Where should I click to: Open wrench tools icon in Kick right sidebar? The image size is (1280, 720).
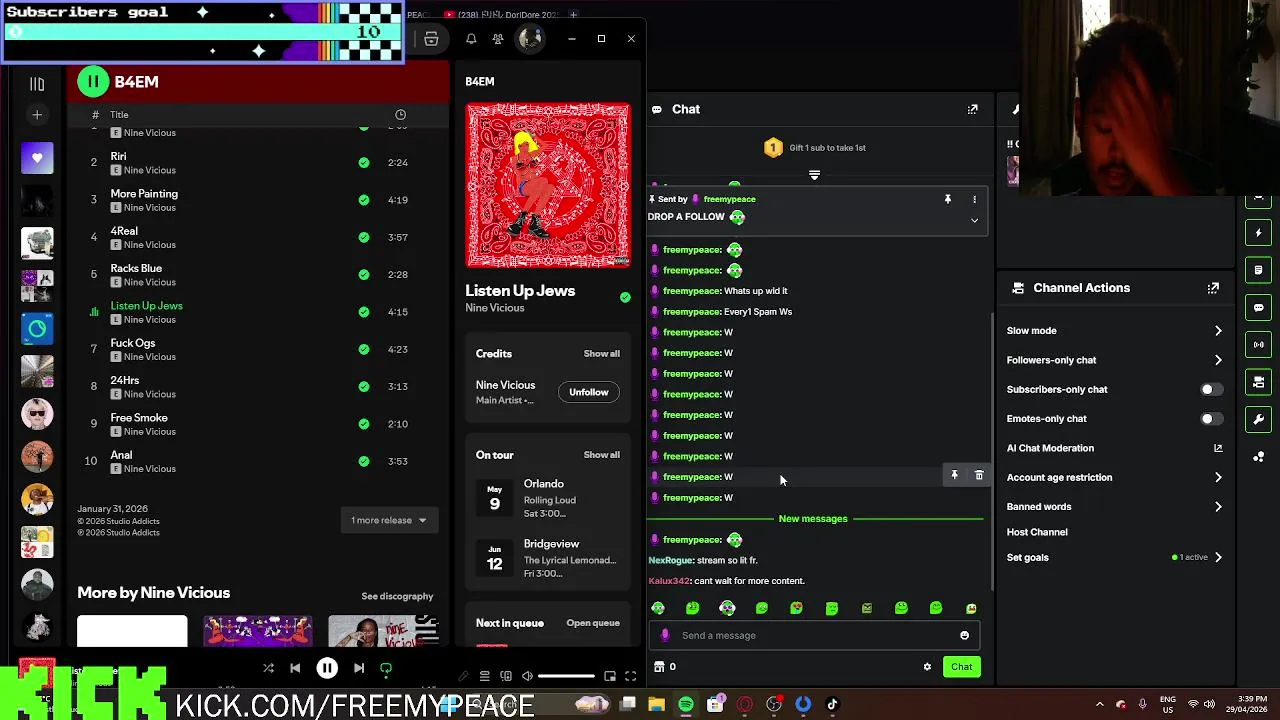tap(1258, 419)
